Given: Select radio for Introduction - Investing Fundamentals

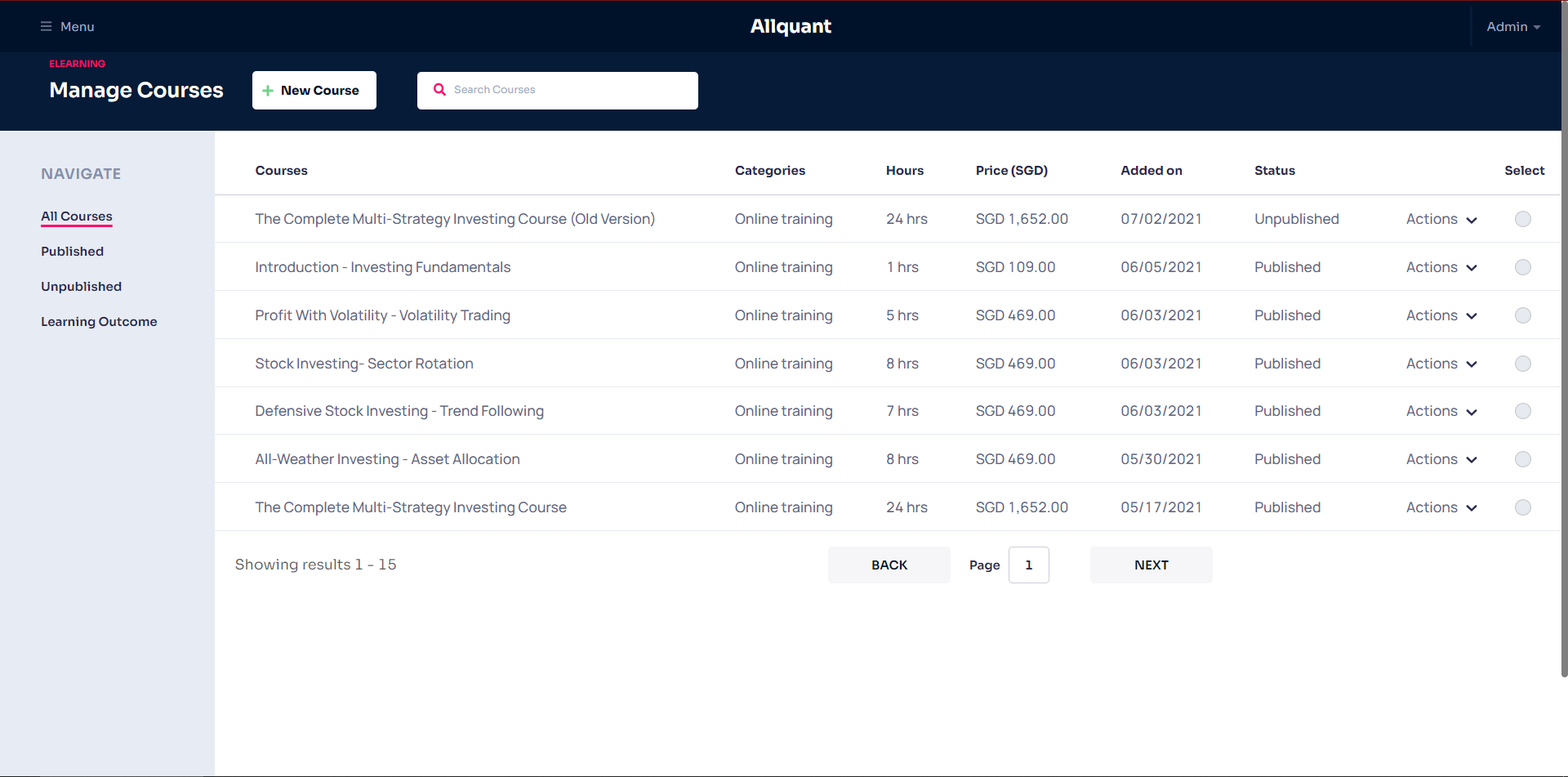Looking at the screenshot, I should click(1523, 267).
